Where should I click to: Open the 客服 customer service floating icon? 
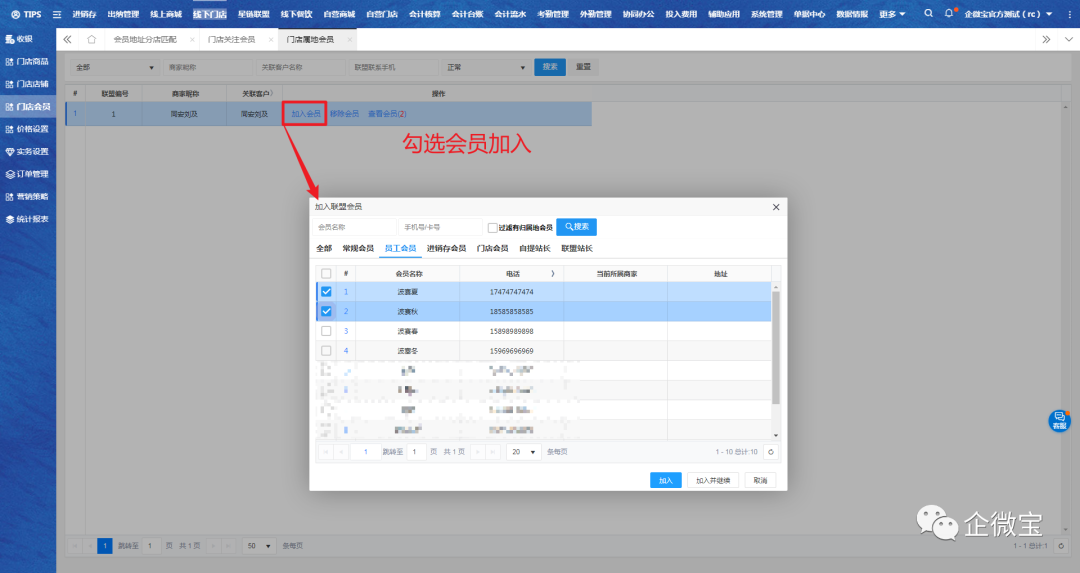[1059, 421]
